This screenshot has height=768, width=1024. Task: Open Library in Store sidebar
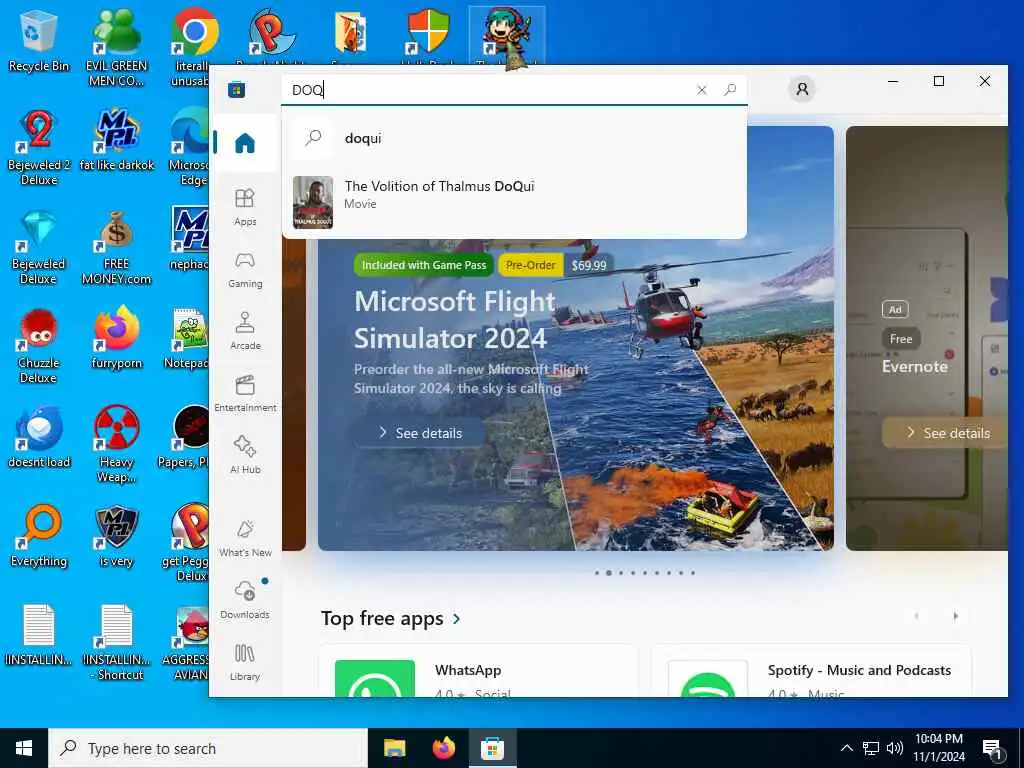[245, 662]
